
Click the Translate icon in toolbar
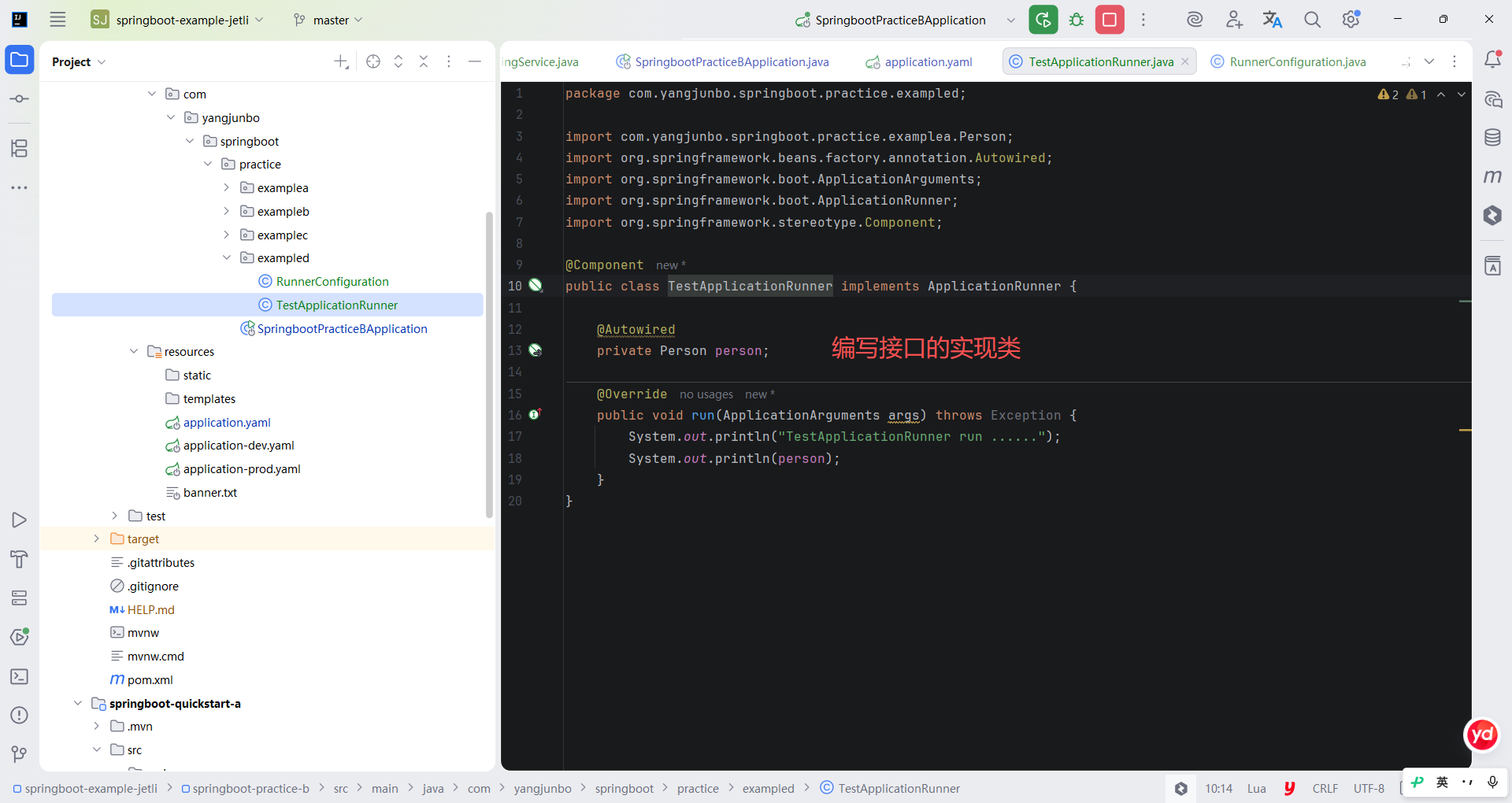(1273, 20)
